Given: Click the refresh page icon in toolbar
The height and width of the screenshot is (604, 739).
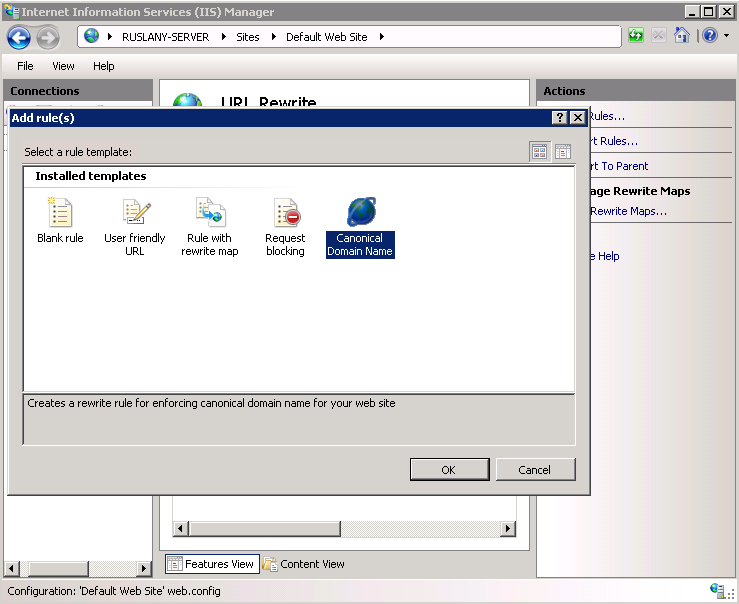Looking at the screenshot, I should [x=637, y=36].
